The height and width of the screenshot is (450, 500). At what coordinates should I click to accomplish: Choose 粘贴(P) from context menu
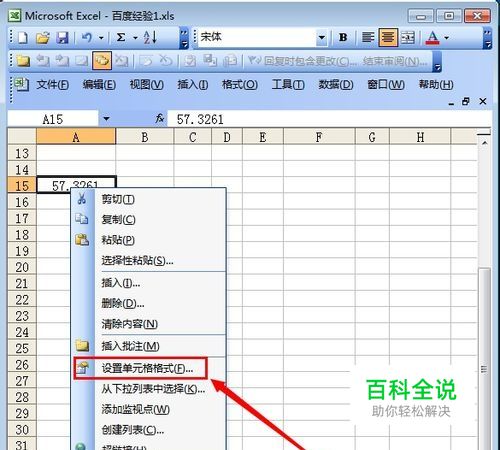(x=149, y=240)
